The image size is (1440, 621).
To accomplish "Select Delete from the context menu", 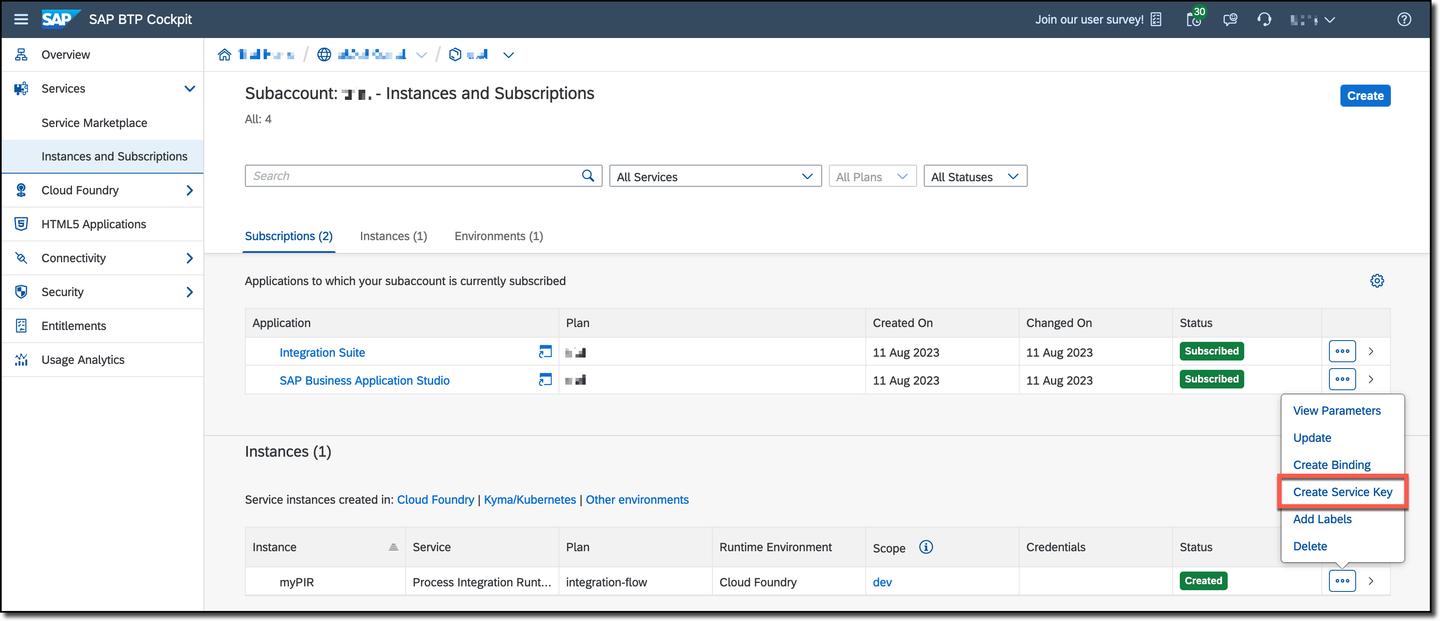I will 1310,546.
